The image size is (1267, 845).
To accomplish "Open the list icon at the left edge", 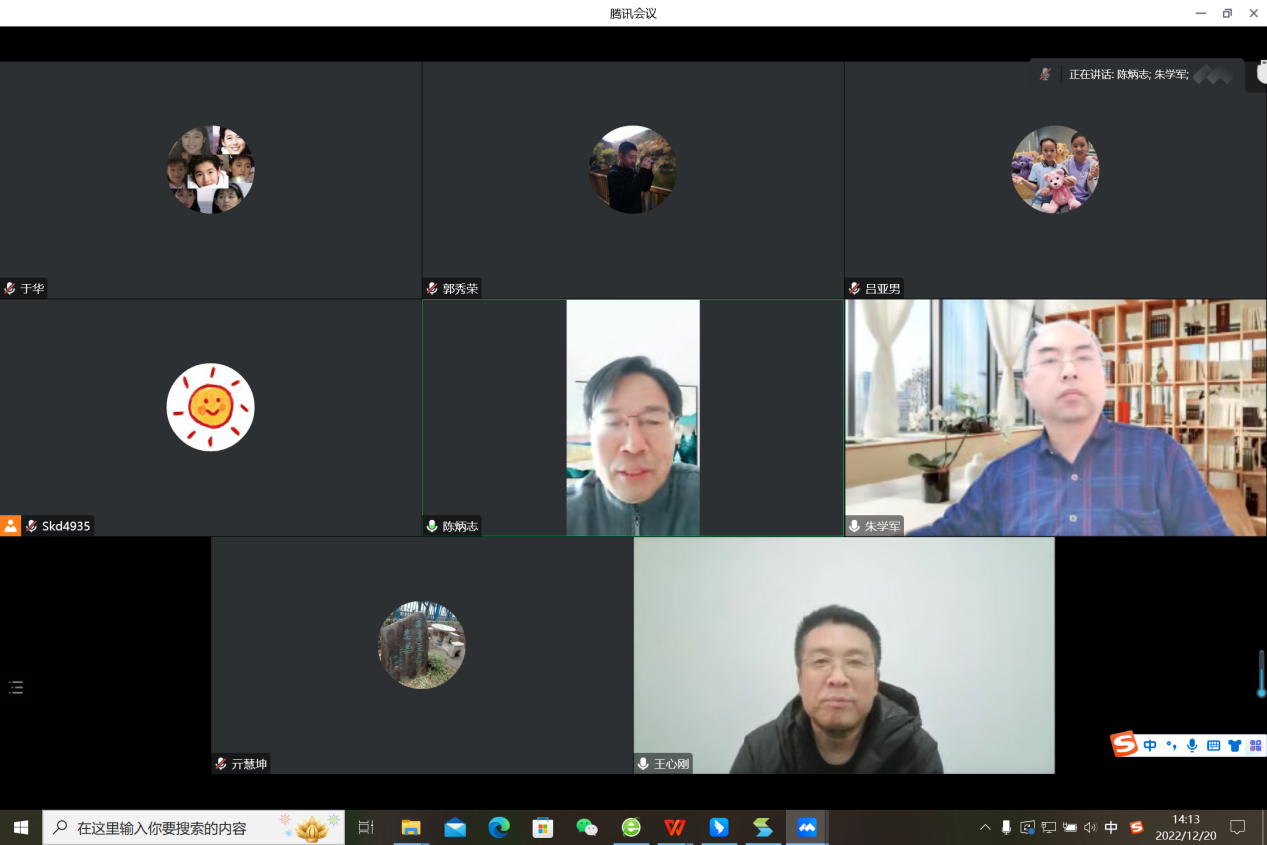I will (16, 687).
